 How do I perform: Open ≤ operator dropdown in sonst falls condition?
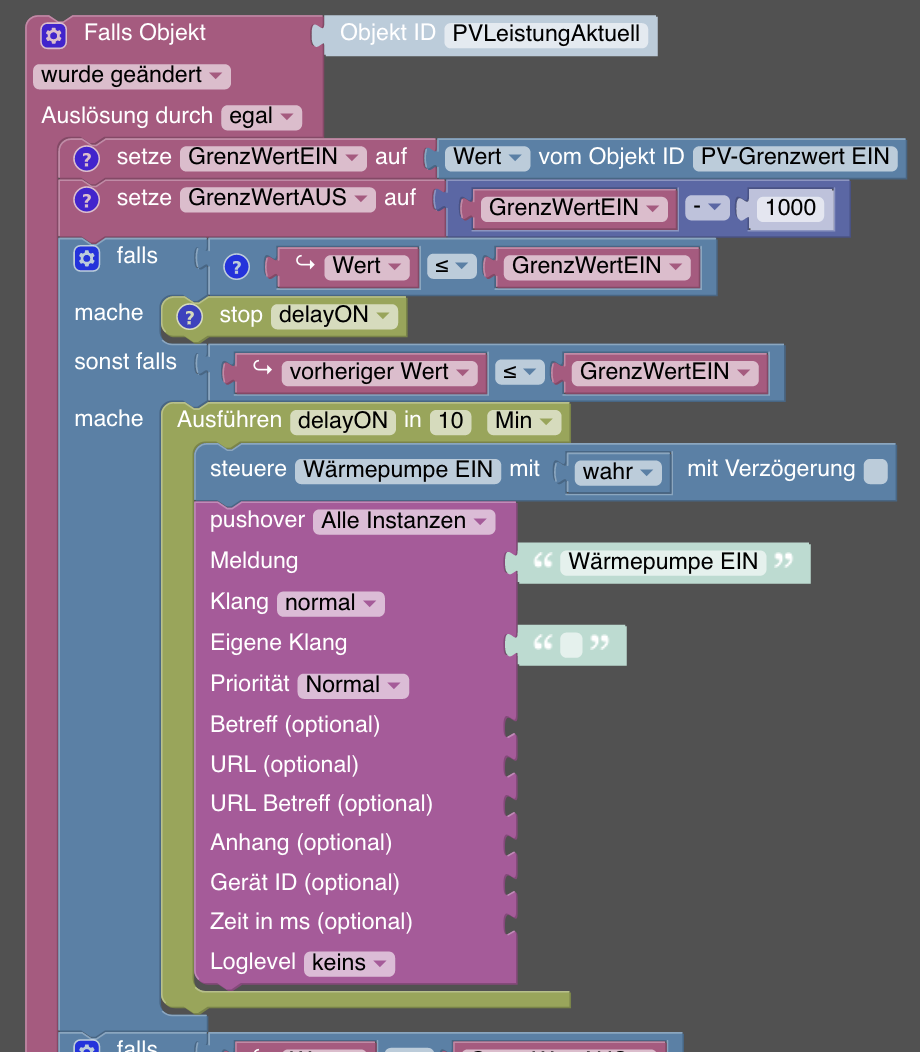(519, 372)
